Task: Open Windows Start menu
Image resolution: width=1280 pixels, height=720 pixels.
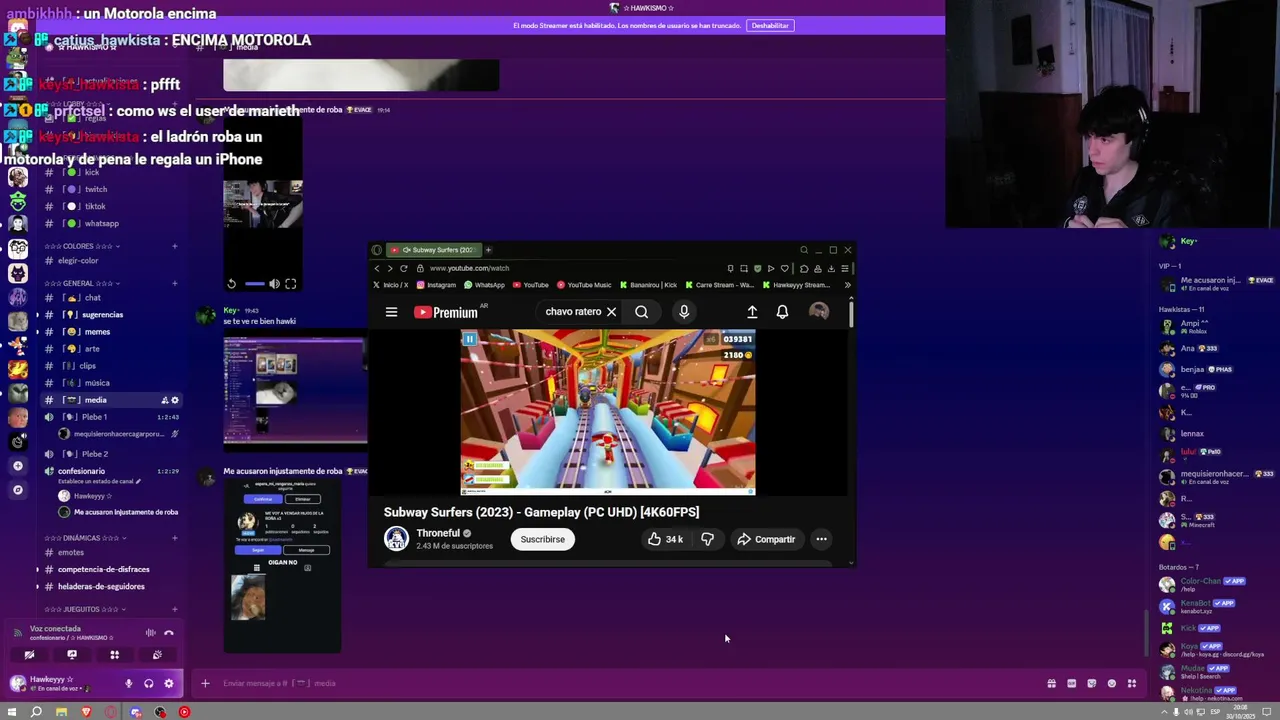Action: coord(12,712)
